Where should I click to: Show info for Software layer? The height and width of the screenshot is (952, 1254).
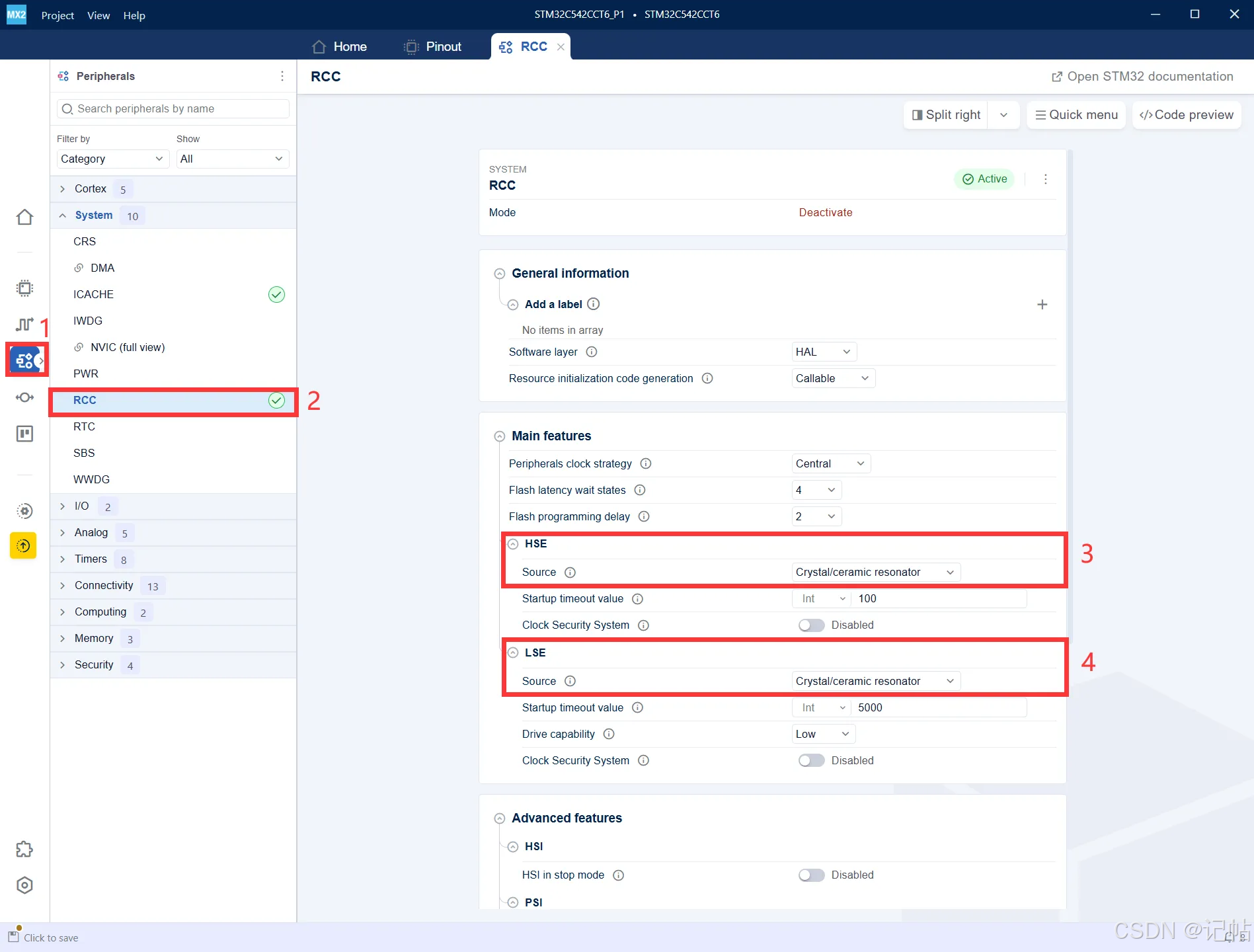592,352
